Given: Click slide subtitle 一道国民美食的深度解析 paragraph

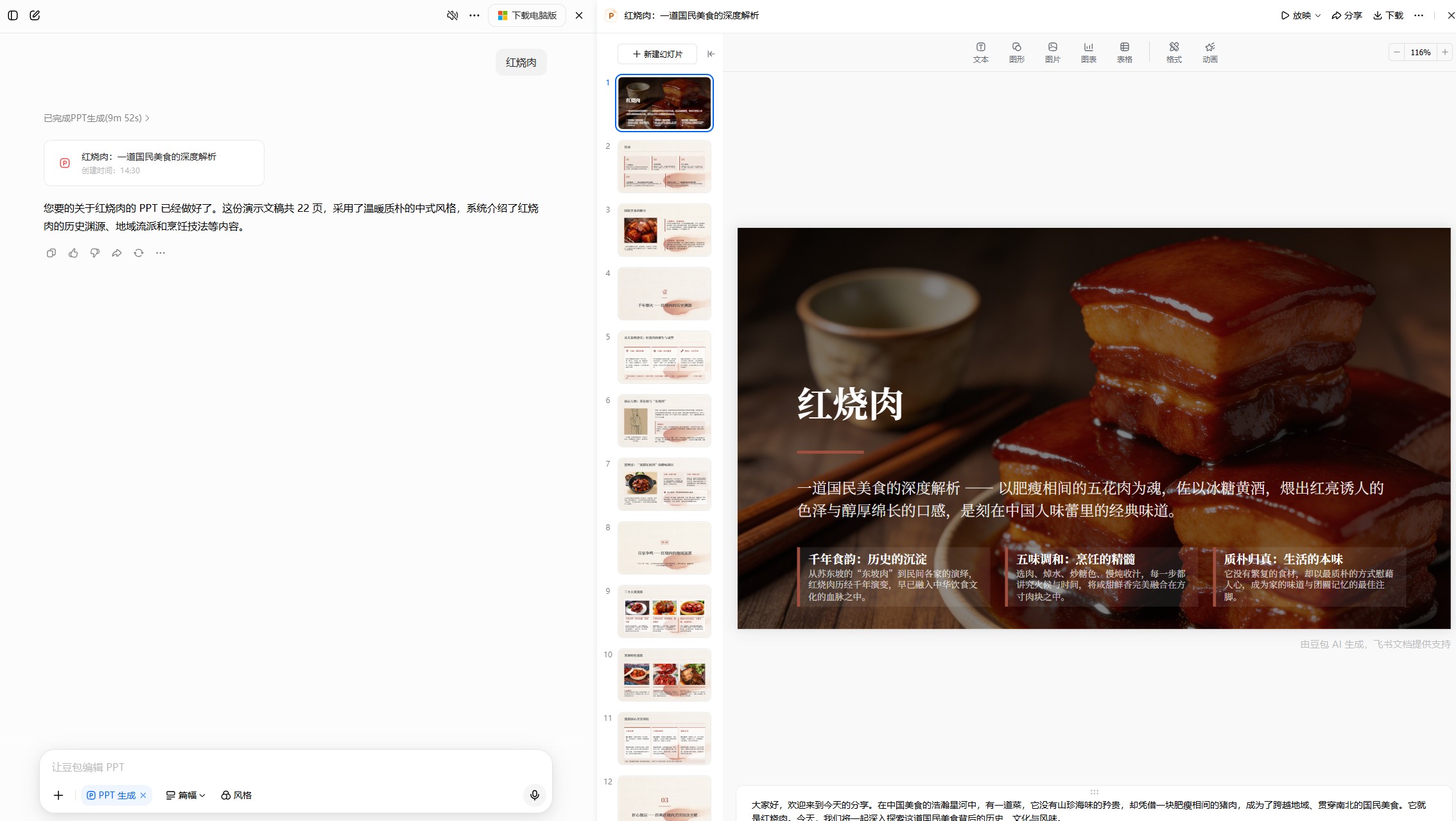Looking at the screenshot, I should 1090,499.
